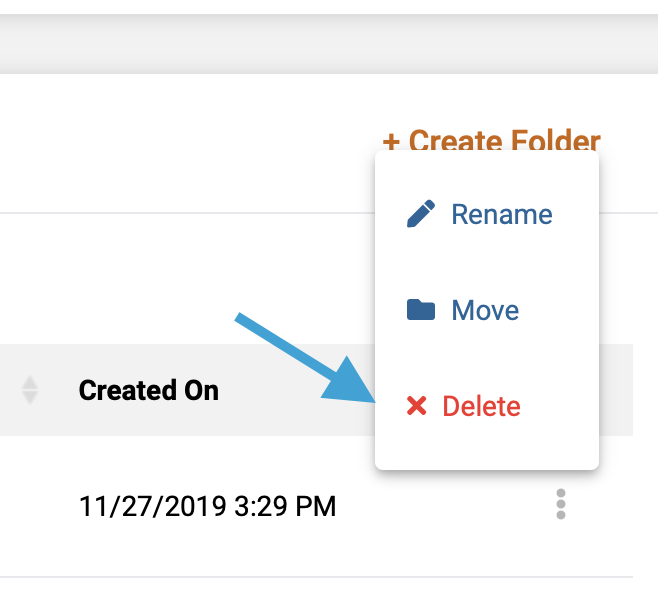
Task: Click the plus icon before Create Folder
Action: pyautogui.click(x=391, y=142)
